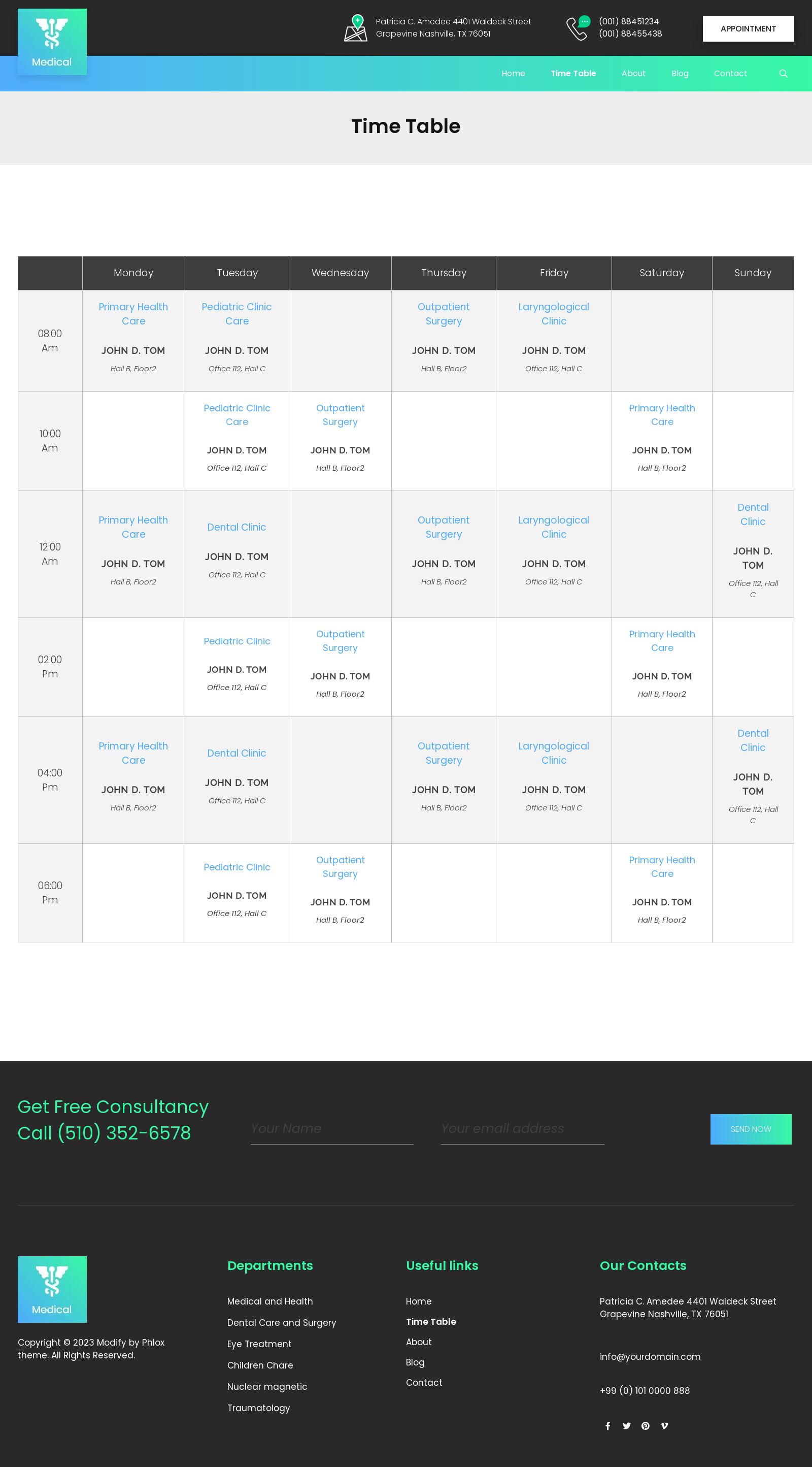Click the Medical logo in the header
Image resolution: width=812 pixels, height=1467 pixels.
(52, 42)
